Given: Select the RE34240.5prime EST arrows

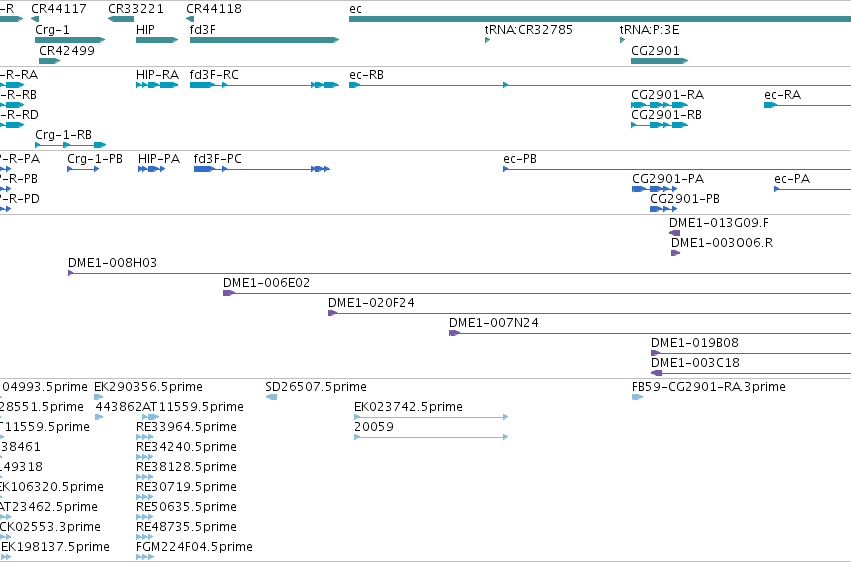Looking at the screenshot, I should 144,457.
